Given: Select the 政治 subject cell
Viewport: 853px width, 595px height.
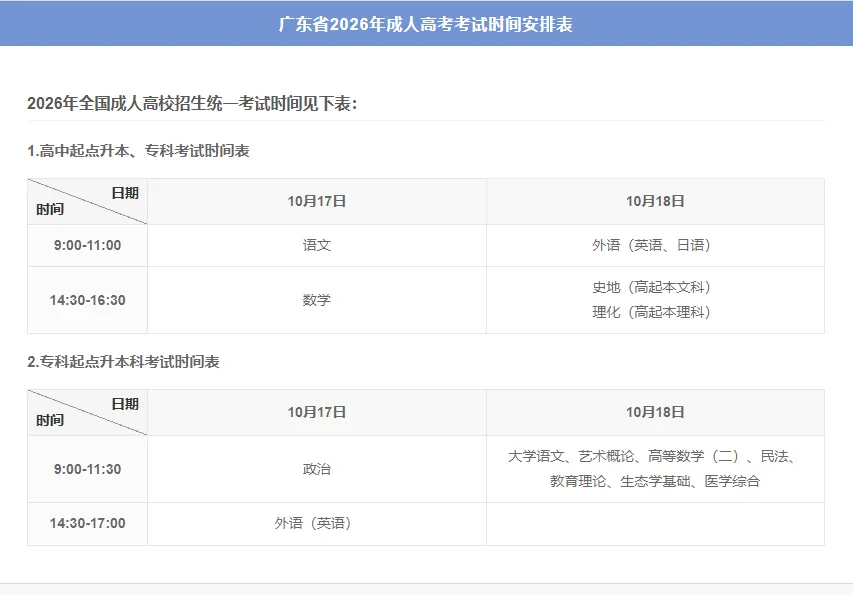Looking at the screenshot, I should point(317,469).
